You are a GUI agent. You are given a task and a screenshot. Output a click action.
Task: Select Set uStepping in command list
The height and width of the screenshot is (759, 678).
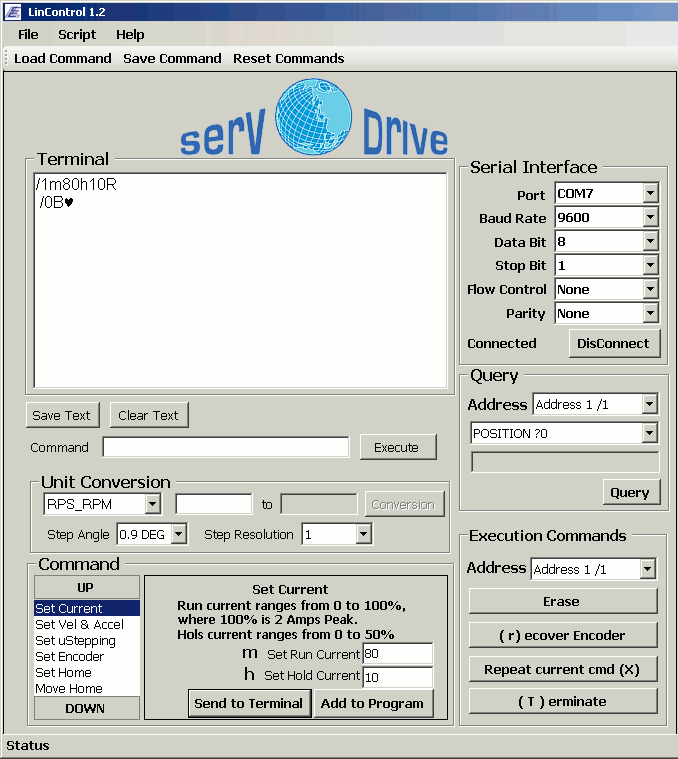87,640
